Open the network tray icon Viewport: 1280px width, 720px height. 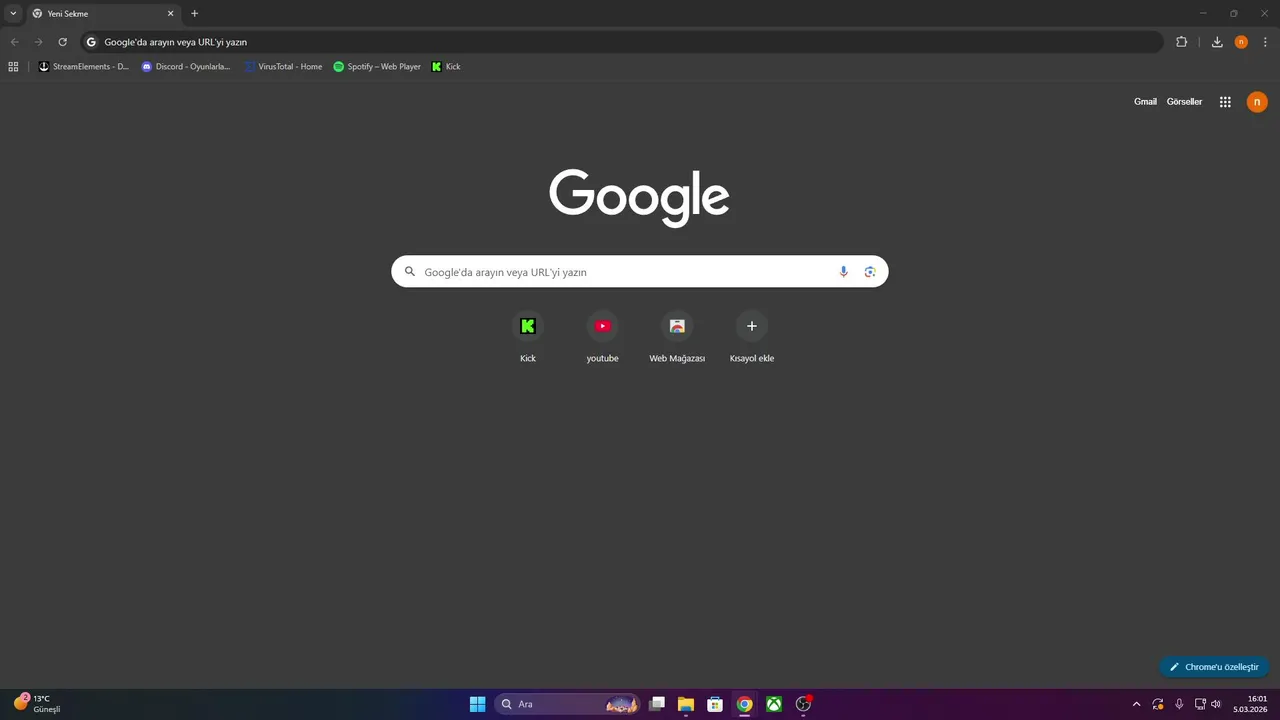click(x=1200, y=704)
